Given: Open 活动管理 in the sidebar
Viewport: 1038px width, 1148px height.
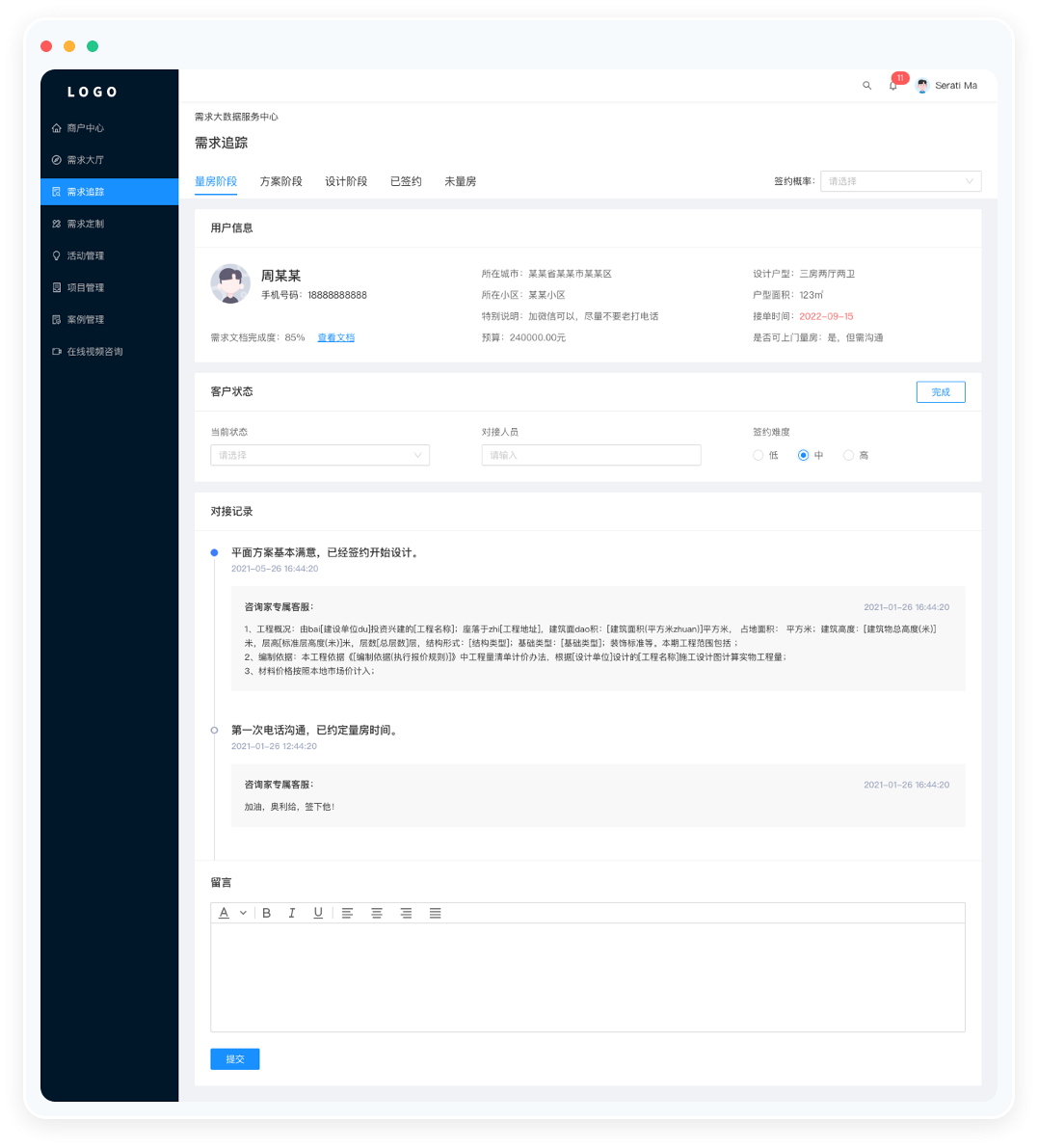Looking at the screenshot, I should coord(85,255).
